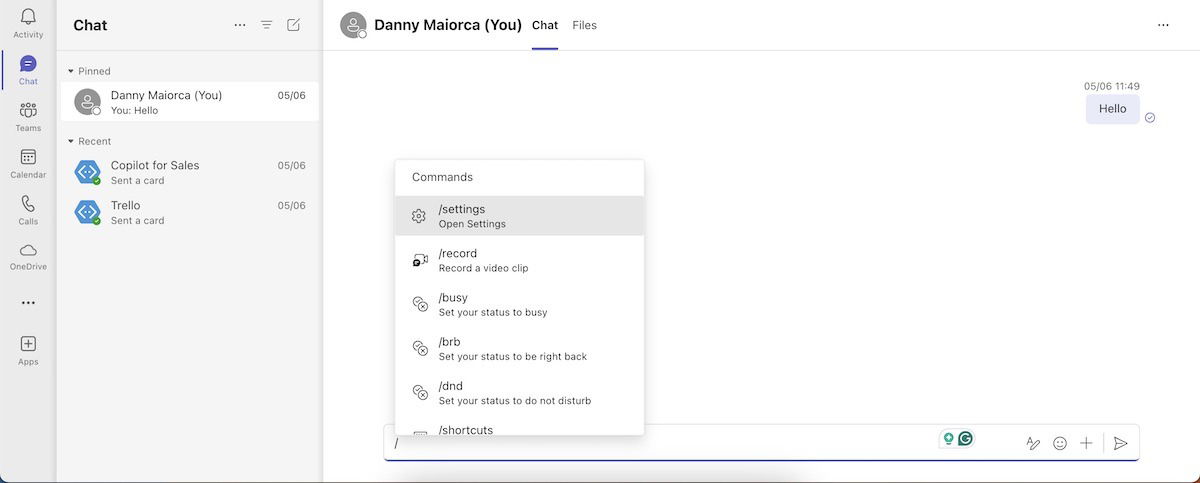Click the 05/06 11:49 message timestamp
This screenshot has height=483, width=1200.
click(x=1111, y=86)
